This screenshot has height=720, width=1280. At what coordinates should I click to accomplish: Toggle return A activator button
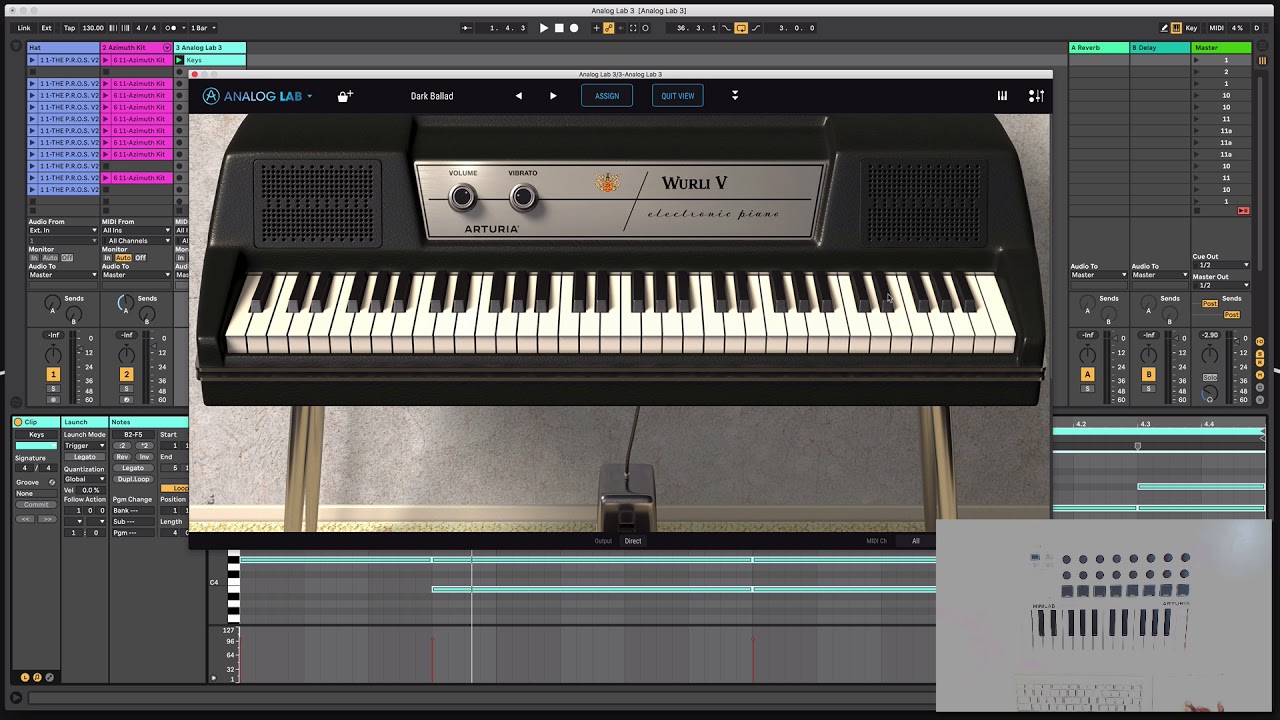[1087, 374]
